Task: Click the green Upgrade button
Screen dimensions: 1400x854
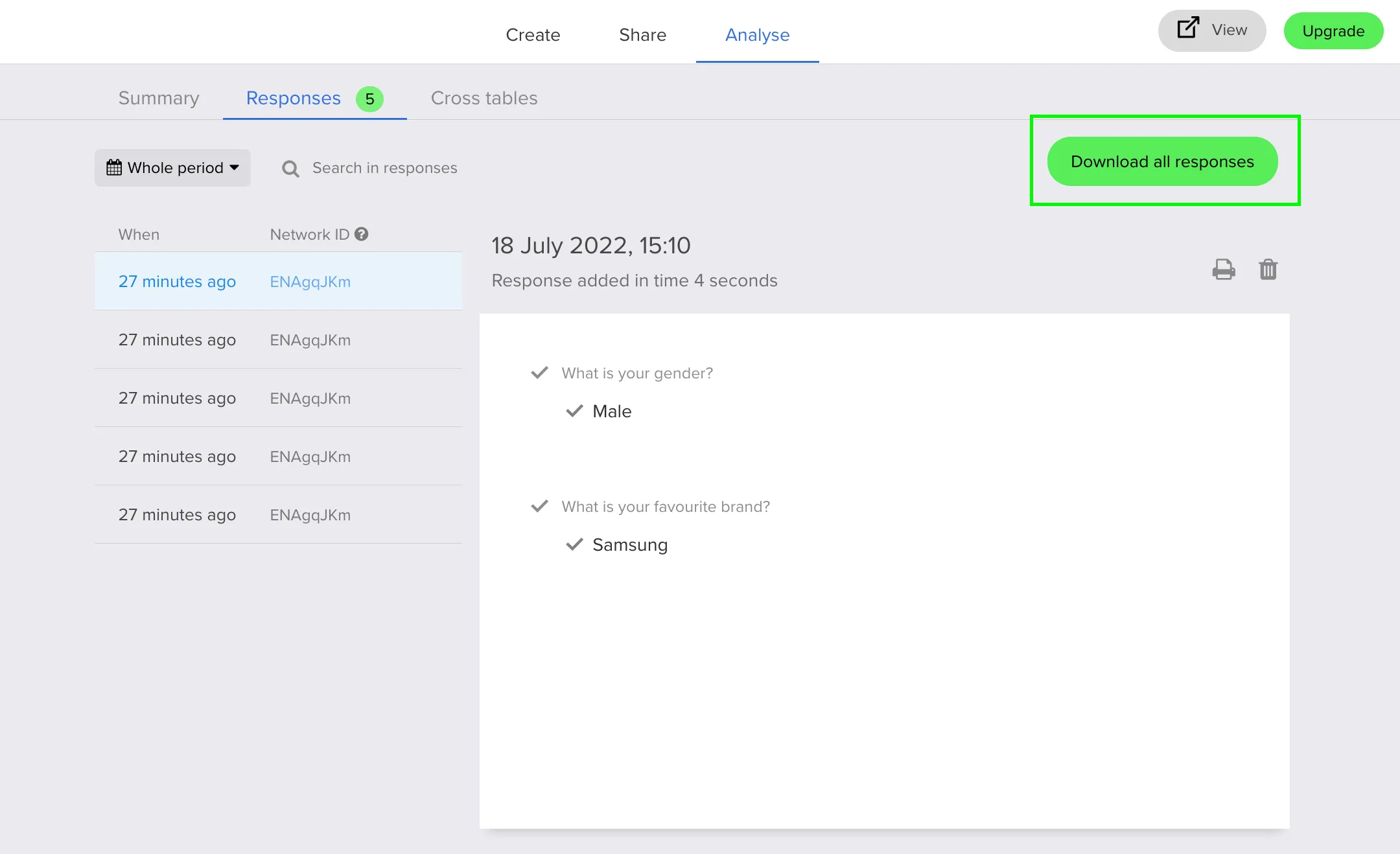Action: (x=1333, y=31)
